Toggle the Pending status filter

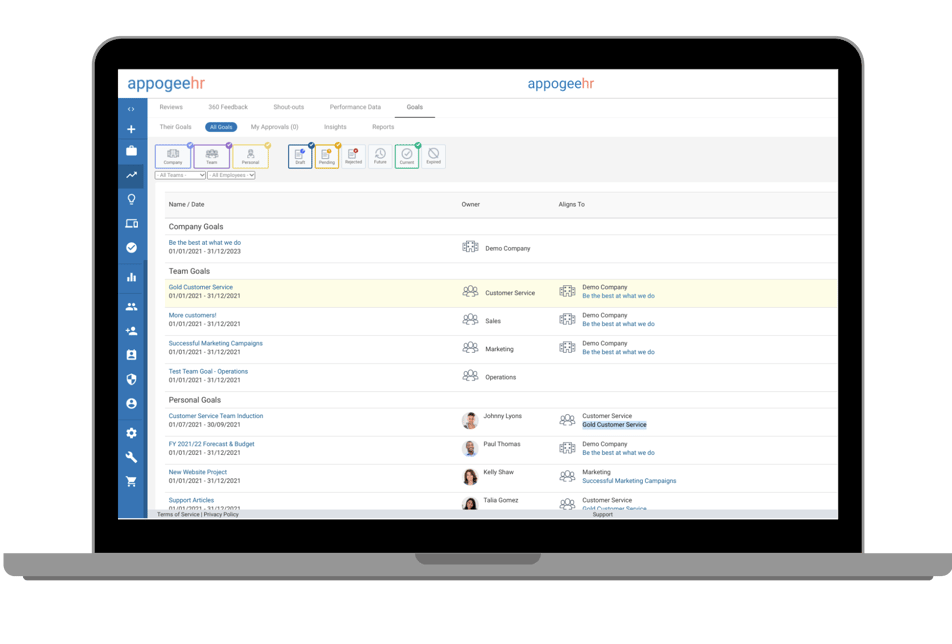point(327,157)
